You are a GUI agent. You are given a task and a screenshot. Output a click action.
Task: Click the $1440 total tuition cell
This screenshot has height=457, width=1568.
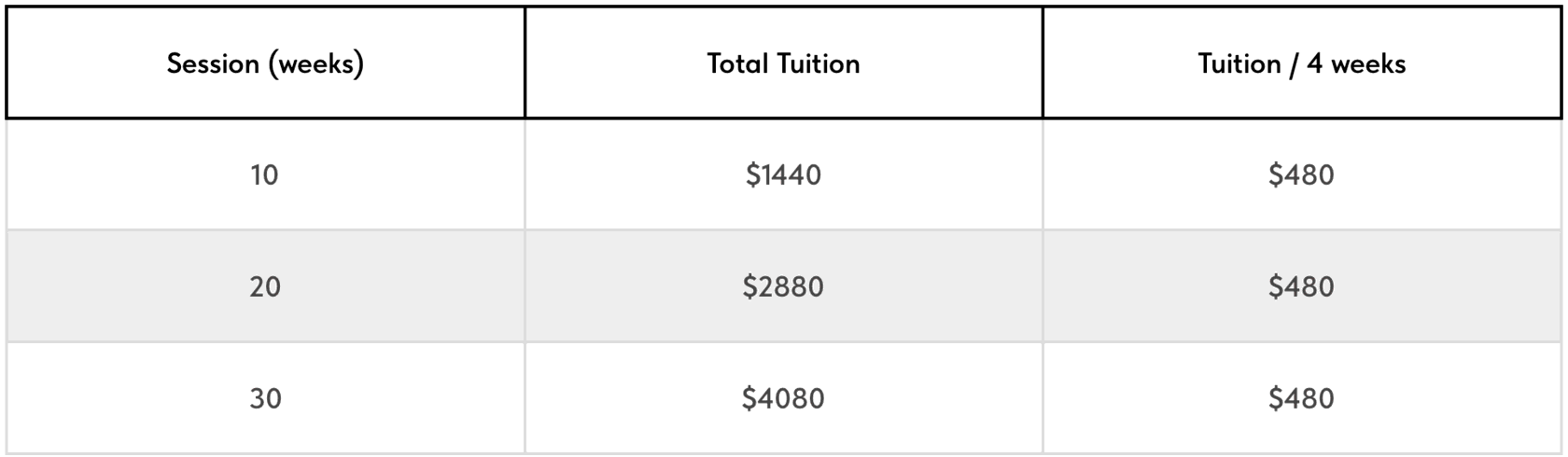(783, 174)
